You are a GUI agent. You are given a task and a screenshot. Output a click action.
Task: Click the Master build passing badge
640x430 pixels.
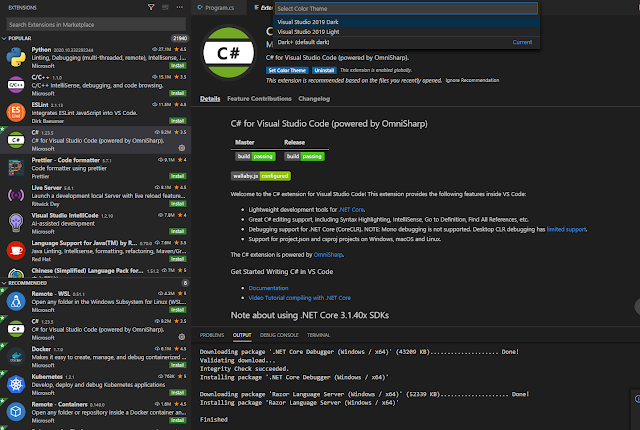point(255,156)
